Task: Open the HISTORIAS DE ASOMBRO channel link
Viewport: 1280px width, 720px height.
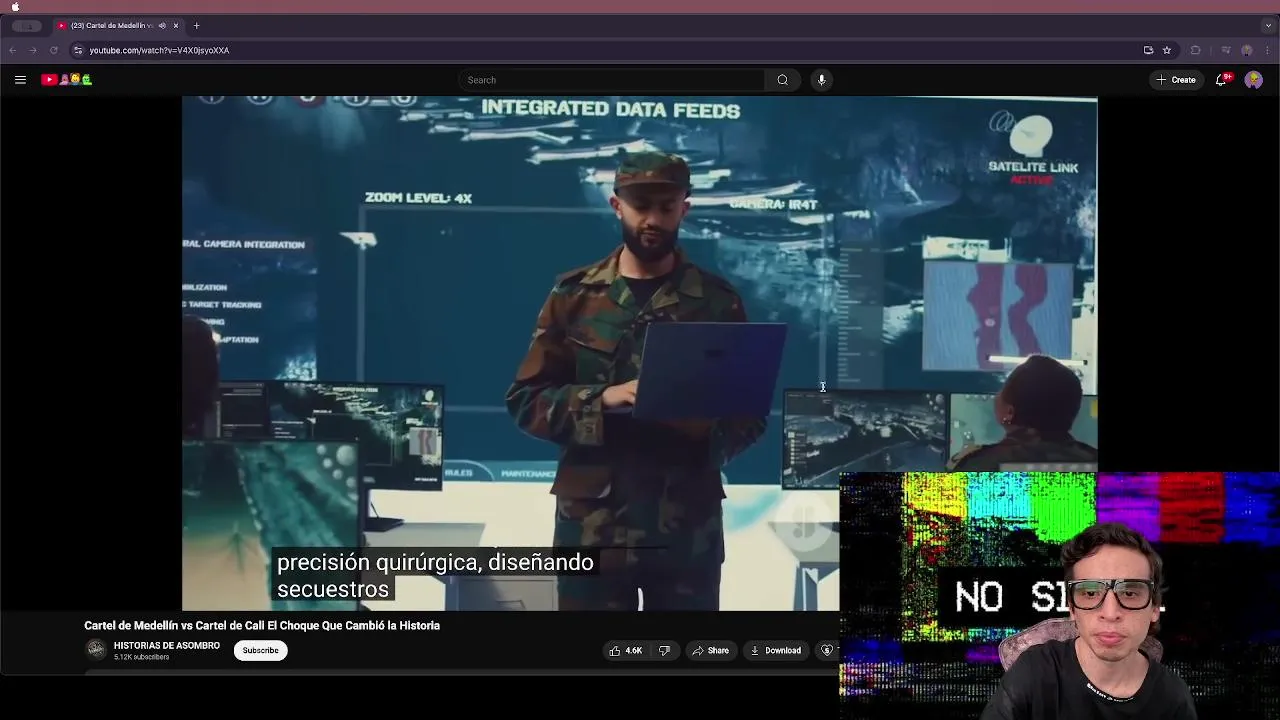Action: 167,646
